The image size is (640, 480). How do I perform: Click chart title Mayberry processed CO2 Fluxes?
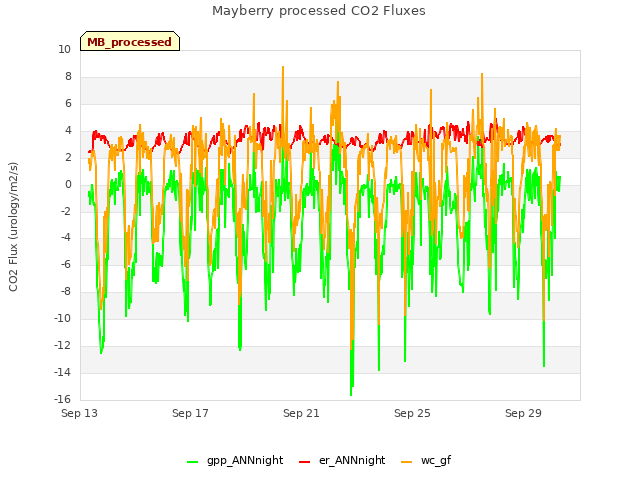pos(319,11)
